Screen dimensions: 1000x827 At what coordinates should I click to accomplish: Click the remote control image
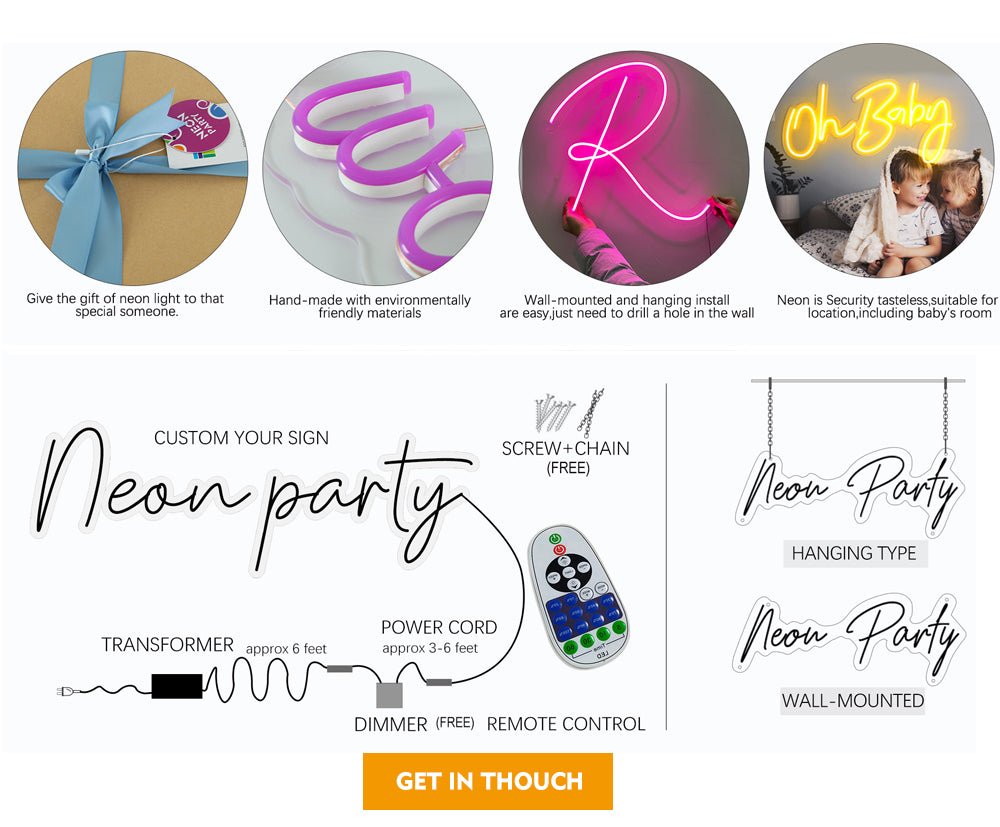(x=579, y=596)
